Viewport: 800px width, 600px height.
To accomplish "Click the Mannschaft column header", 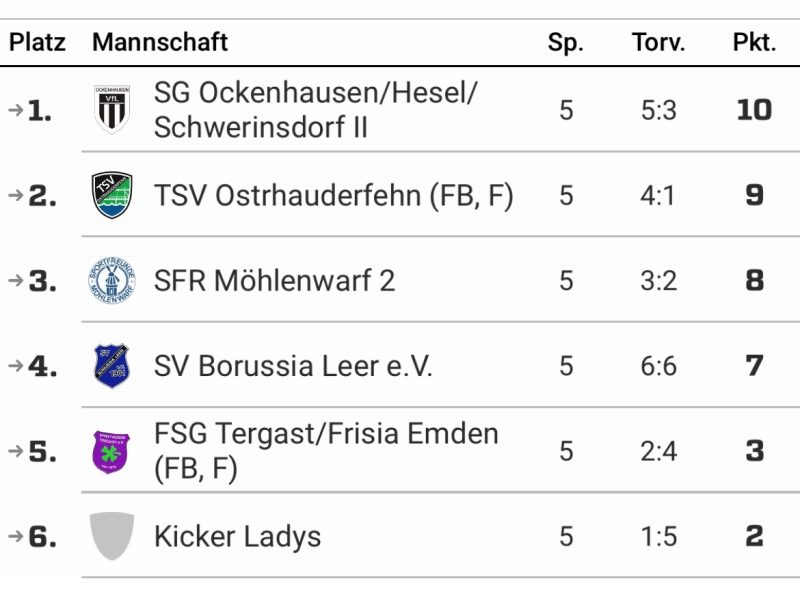I will point(160,42).
